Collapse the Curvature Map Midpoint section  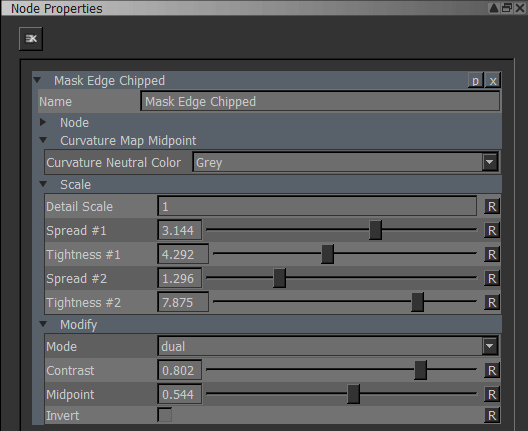43,140
